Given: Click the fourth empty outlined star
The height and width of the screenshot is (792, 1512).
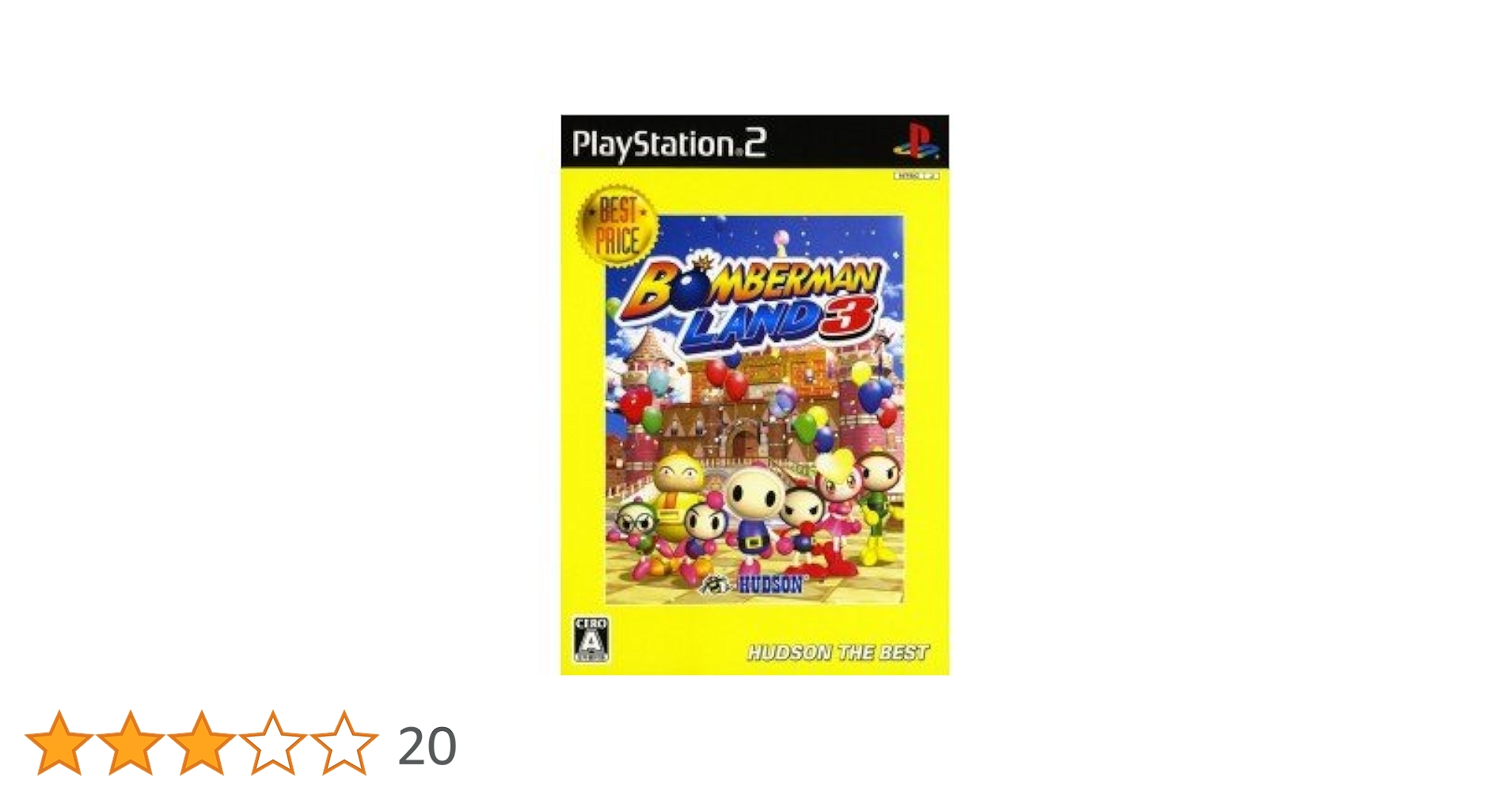Looking at the screenshot, I should (273, 743).
